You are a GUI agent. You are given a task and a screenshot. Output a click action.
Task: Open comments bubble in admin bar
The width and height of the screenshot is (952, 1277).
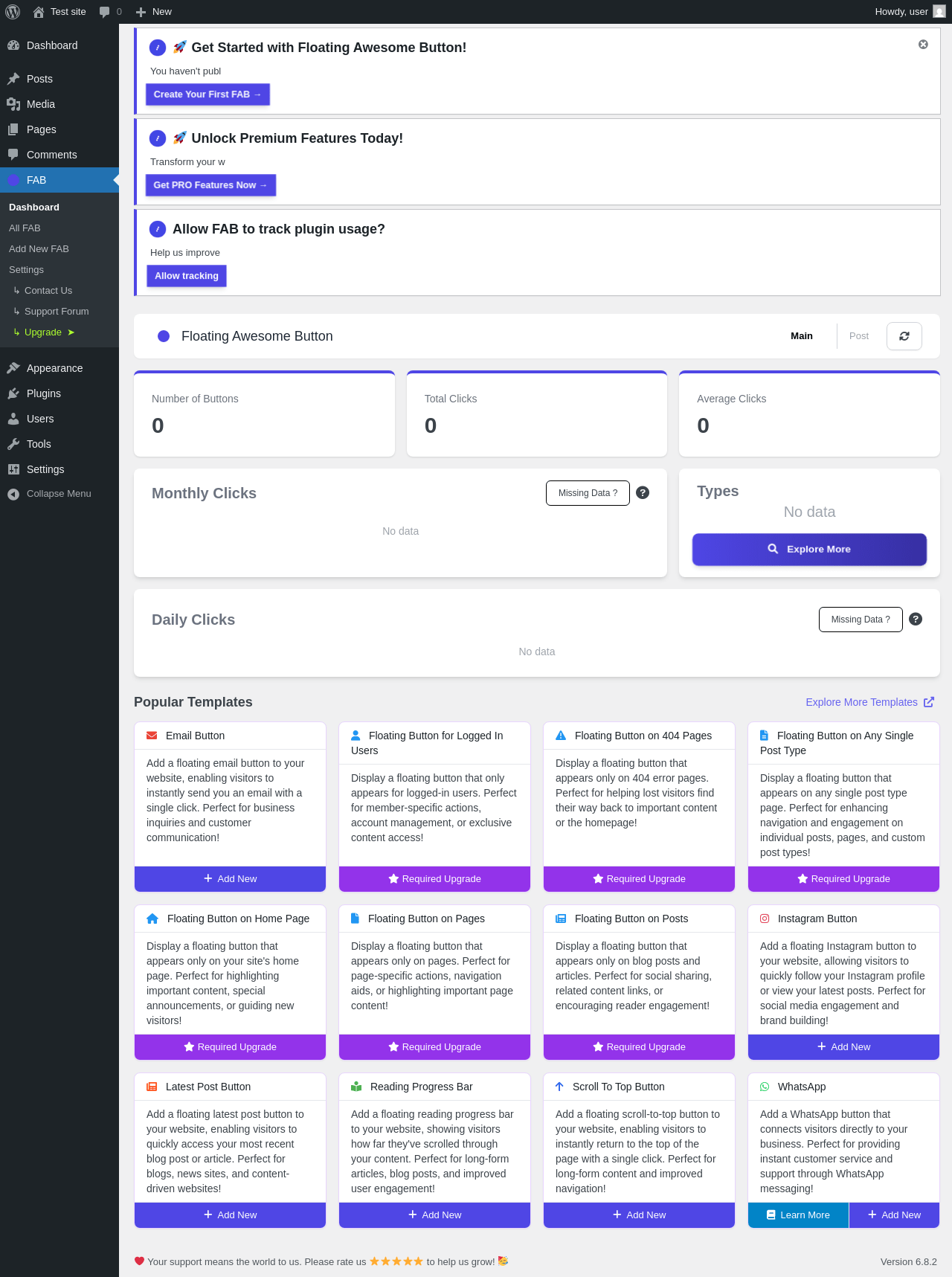pyautogui.click(x=110, y=12)
